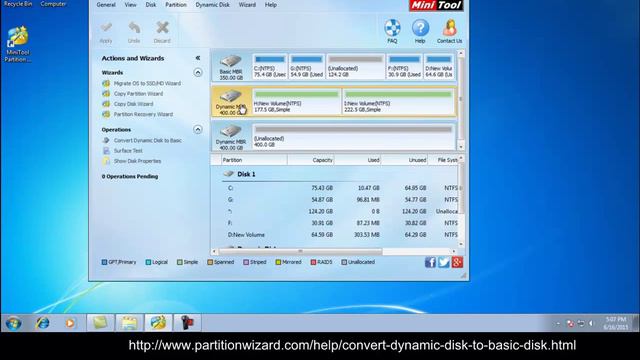Open the file explorer folder taskbar icon
This screenshot has width=640, height=360.
[x=129, y=323]
